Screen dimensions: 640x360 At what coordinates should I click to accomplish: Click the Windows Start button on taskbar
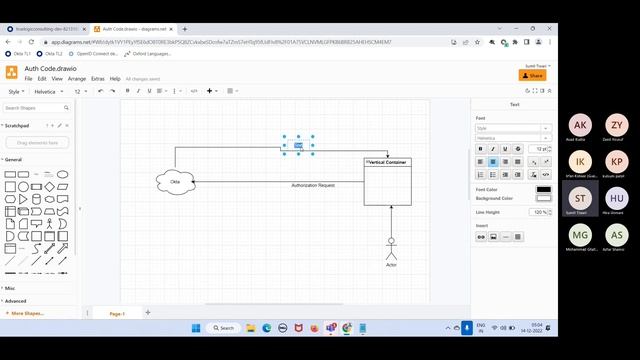196,328
